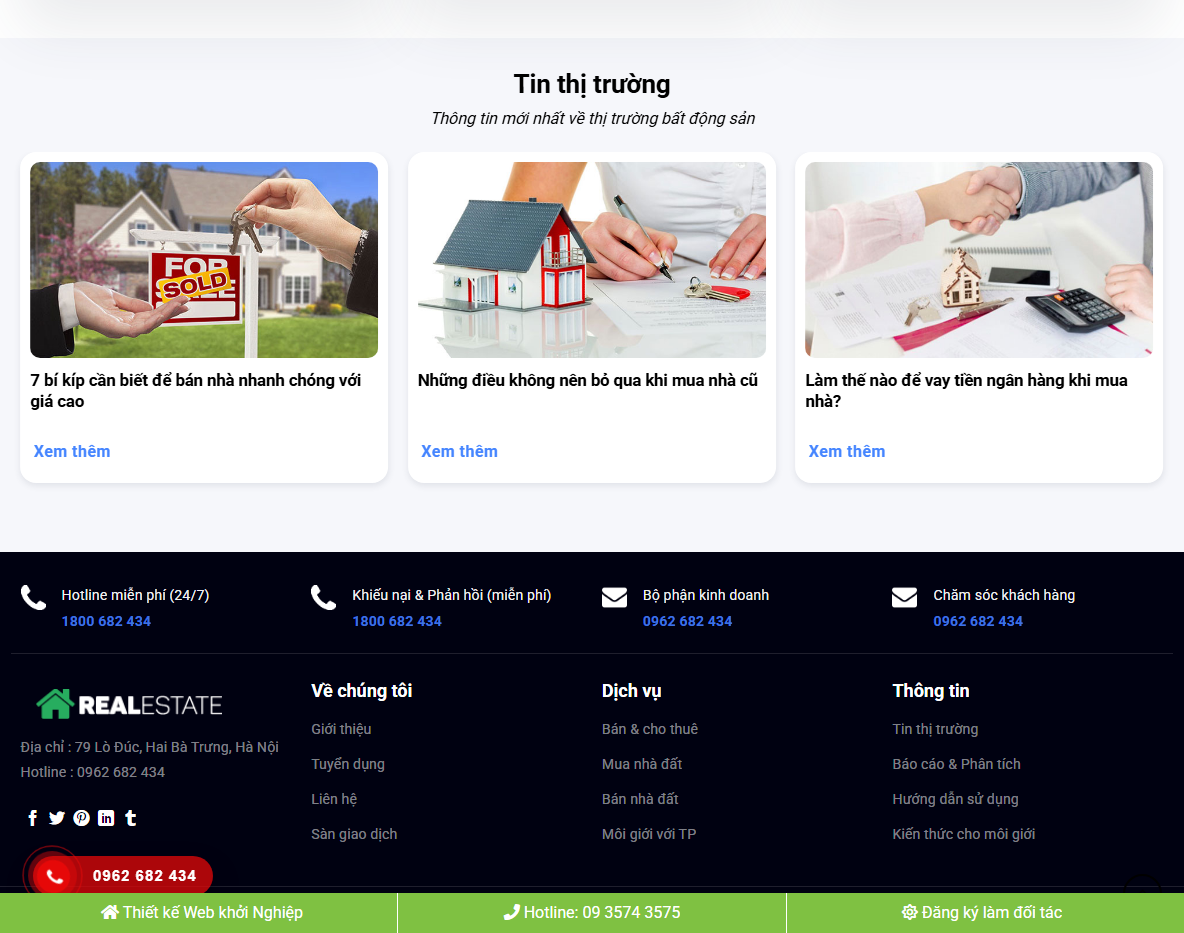Select Hotline: 09 3574 3575 in green bar
Image resolution: width=1184 pixels, height=933 pixels.
592,912
